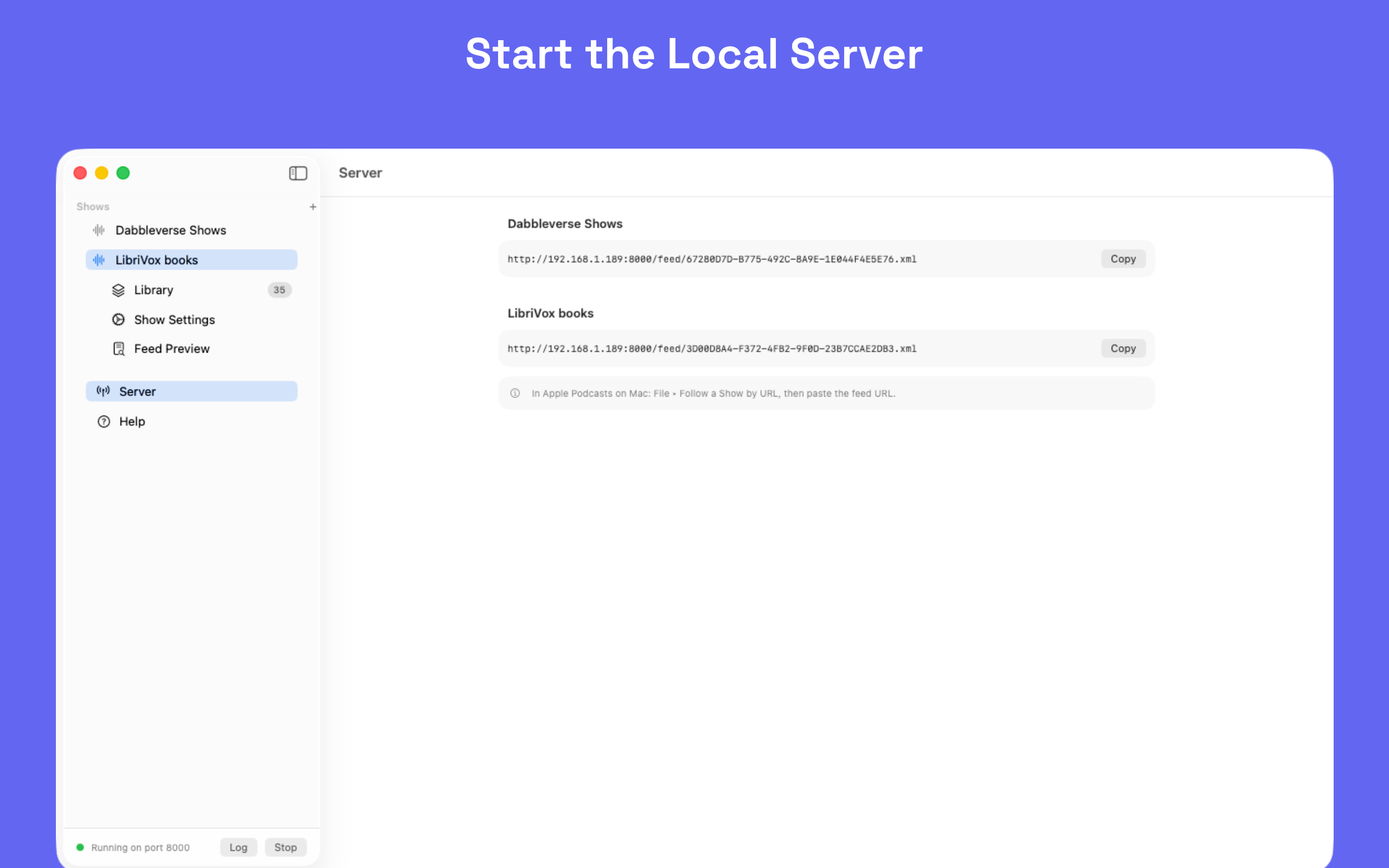This screenshot has height=868, width=1389.
Task: Stop the local server
Action: (285, 847)
